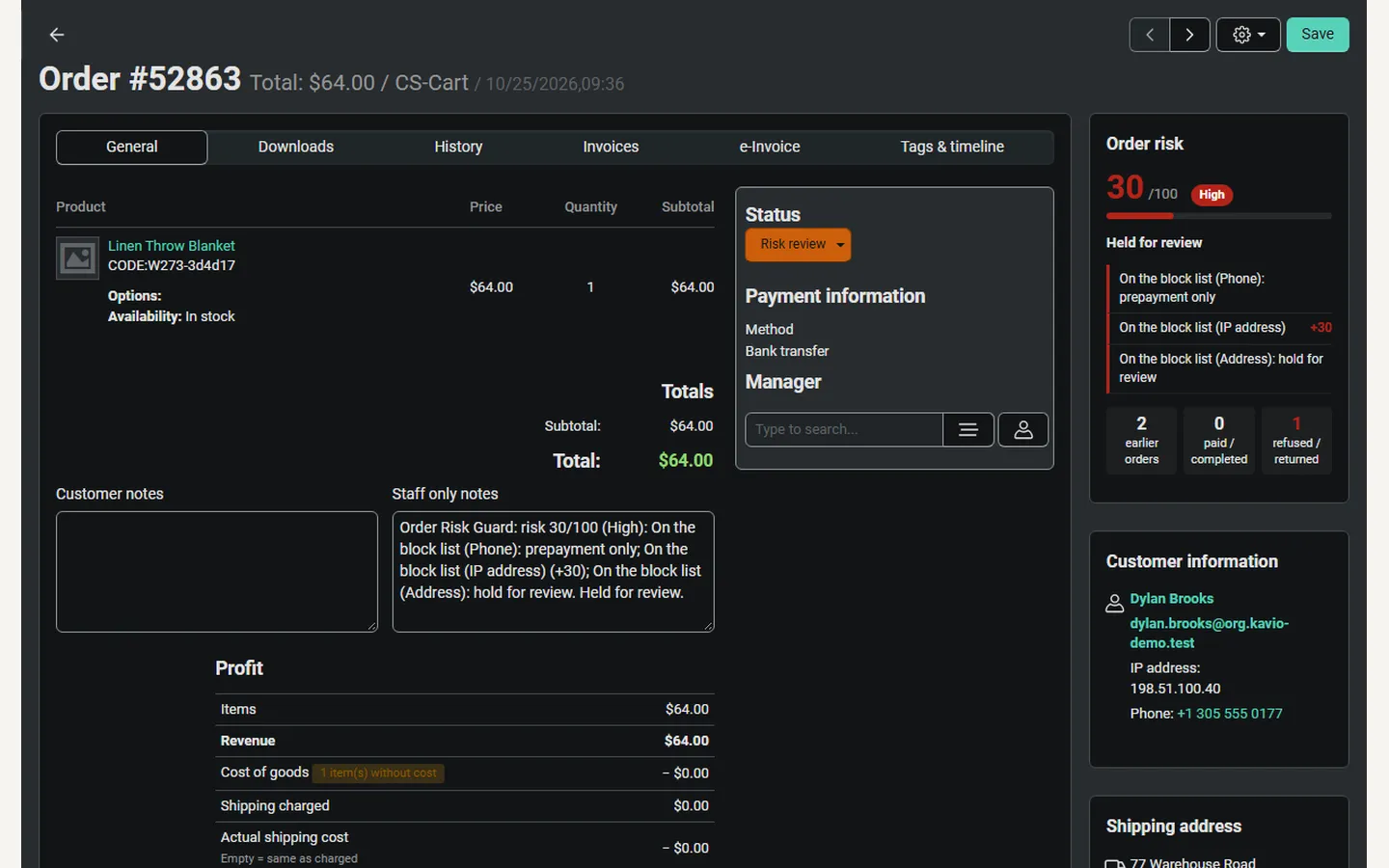The height and width of the screenshot is (868, 1389).
Task: Click the High risk badge
Action: [x=1212, y=195]
